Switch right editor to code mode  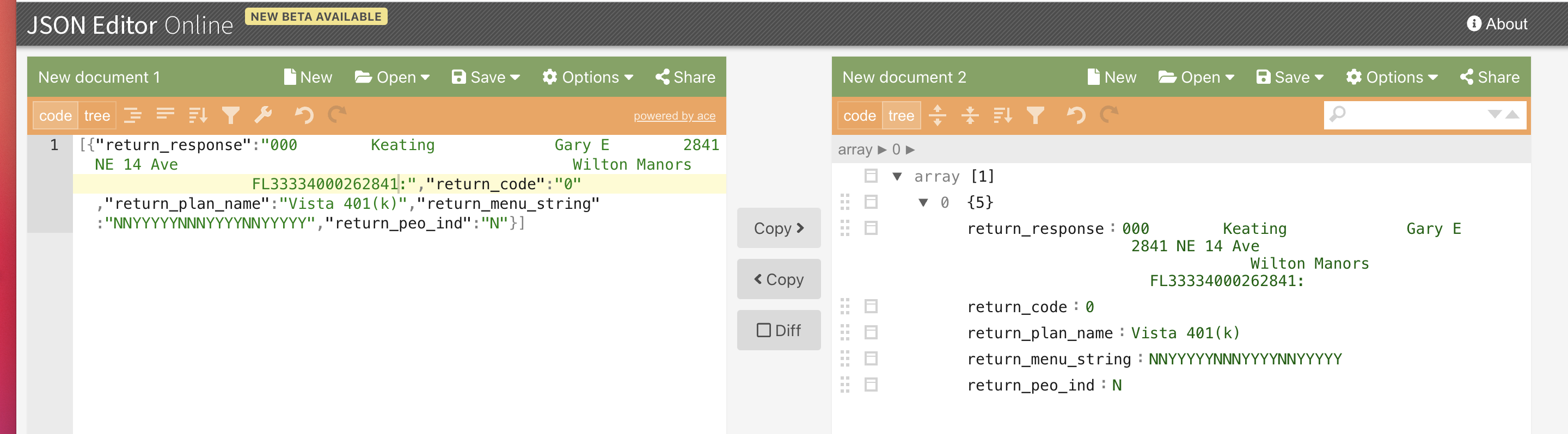859,115
